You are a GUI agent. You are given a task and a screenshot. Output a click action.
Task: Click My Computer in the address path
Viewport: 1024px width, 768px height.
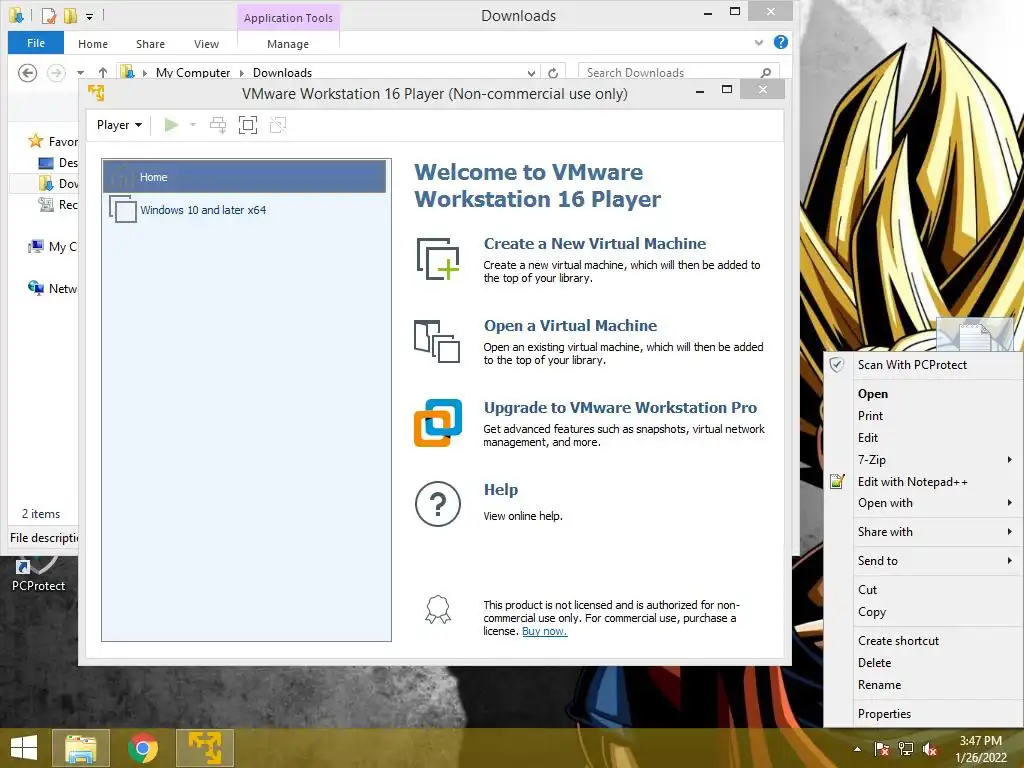point(193,72)
